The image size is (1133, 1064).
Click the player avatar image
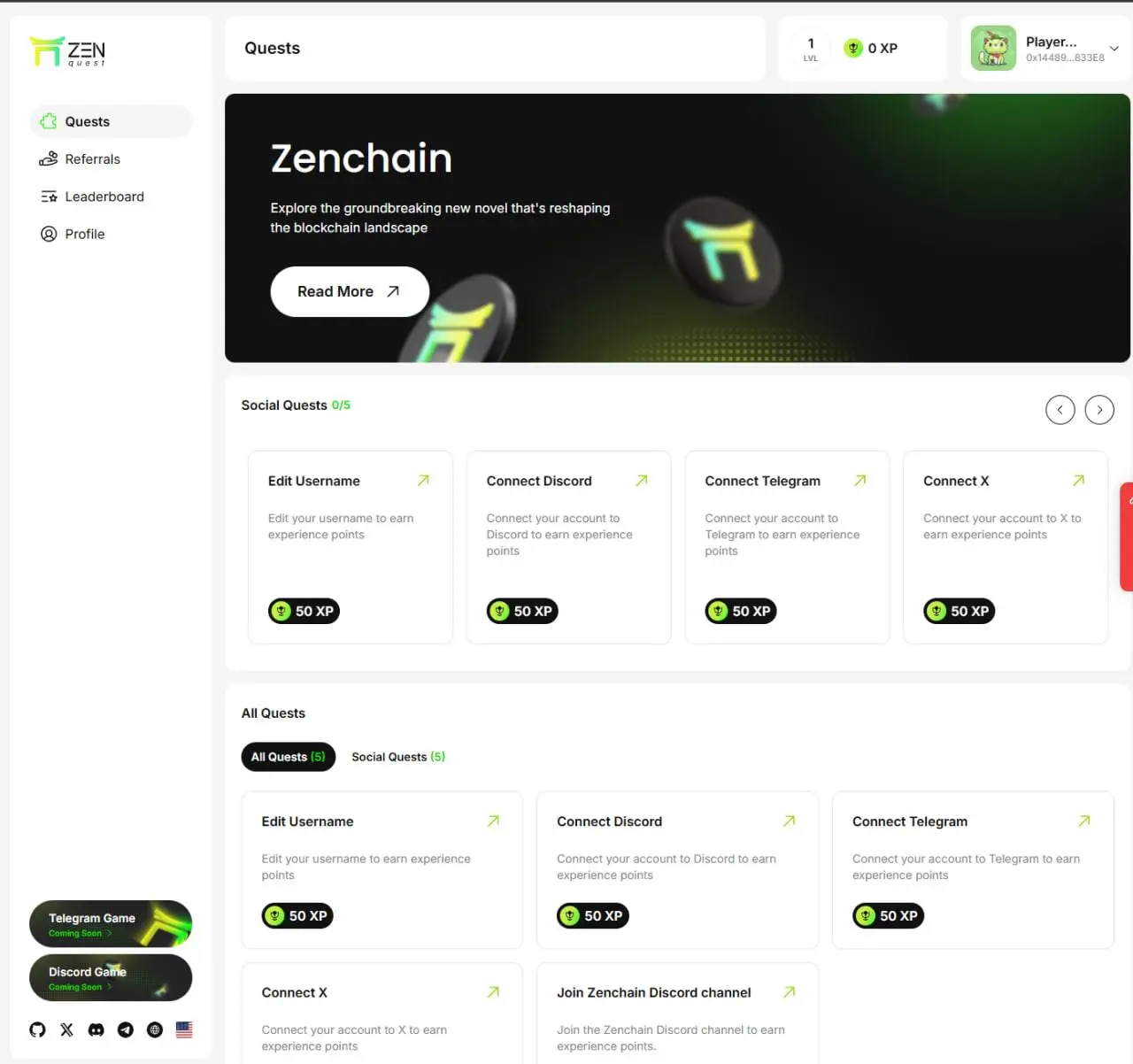pyautogui.click(x=993, y=48)
